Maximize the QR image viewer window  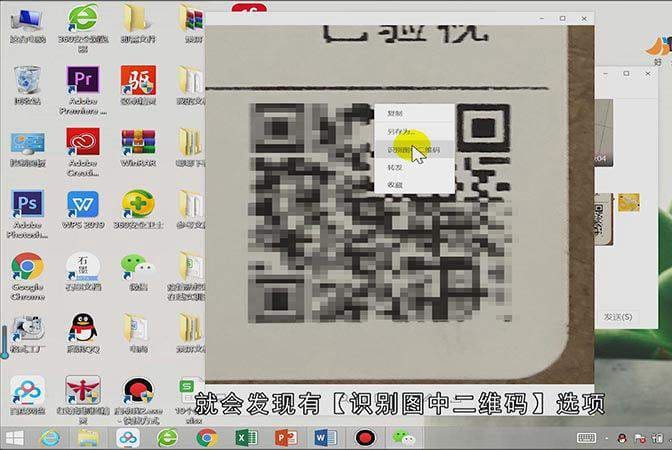click(563, 18)
